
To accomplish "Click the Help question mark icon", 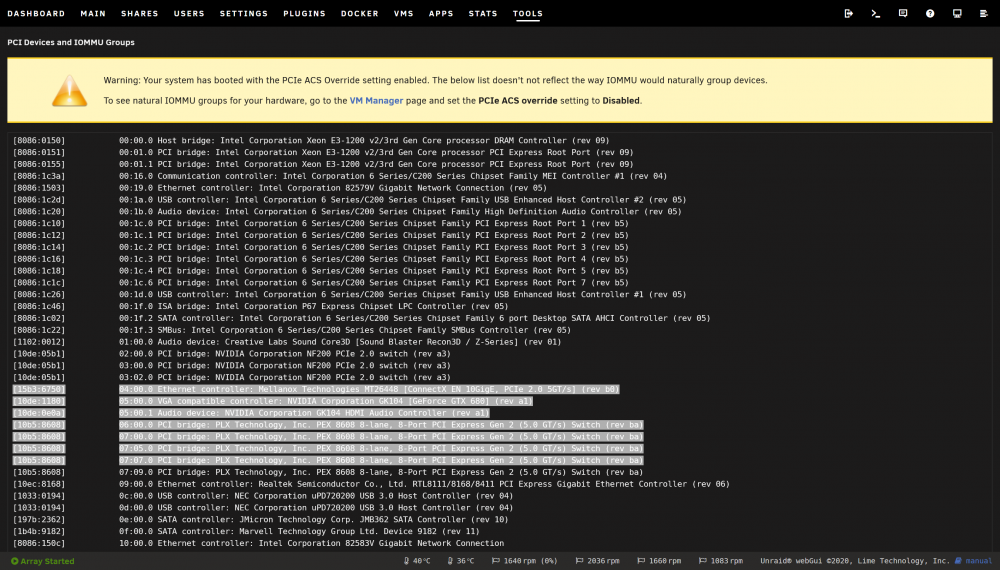I will (x=930, y=13).
